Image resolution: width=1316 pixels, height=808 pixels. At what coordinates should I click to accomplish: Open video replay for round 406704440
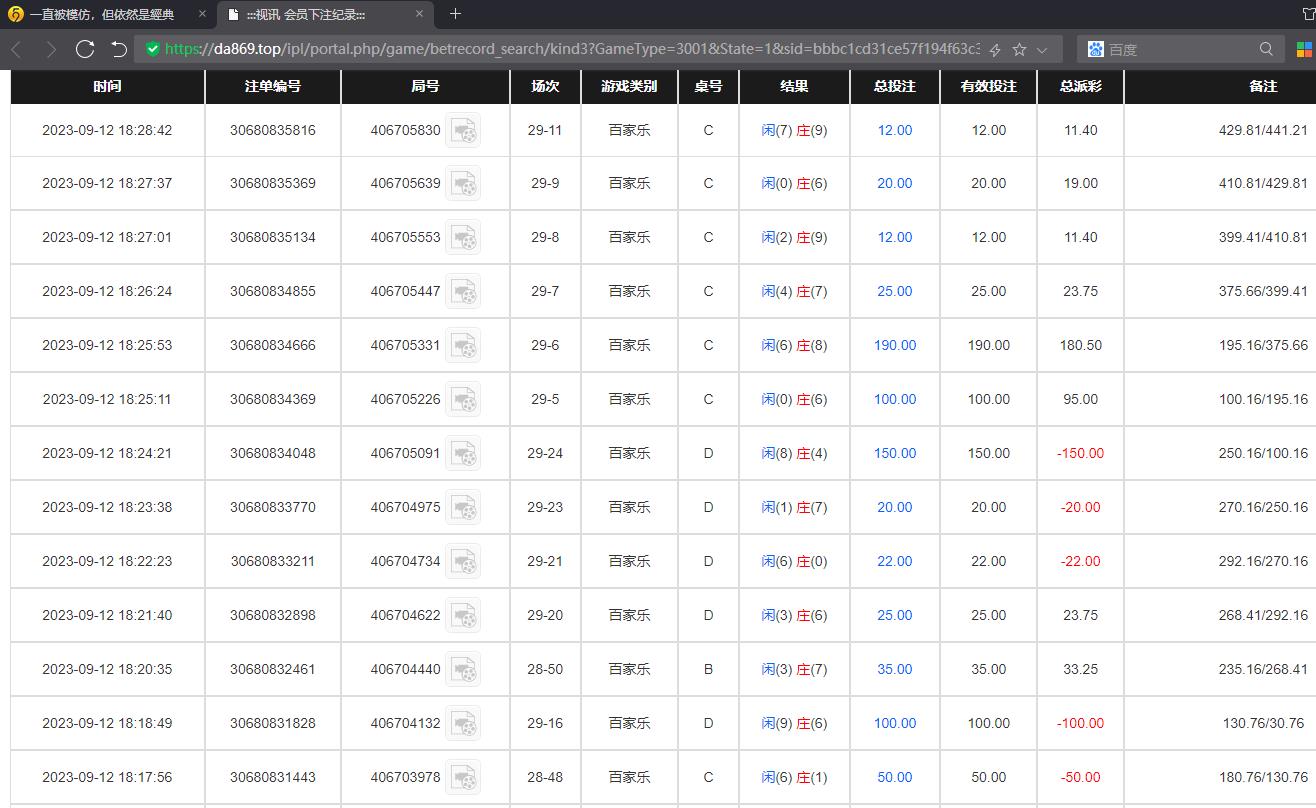(463, 670)
